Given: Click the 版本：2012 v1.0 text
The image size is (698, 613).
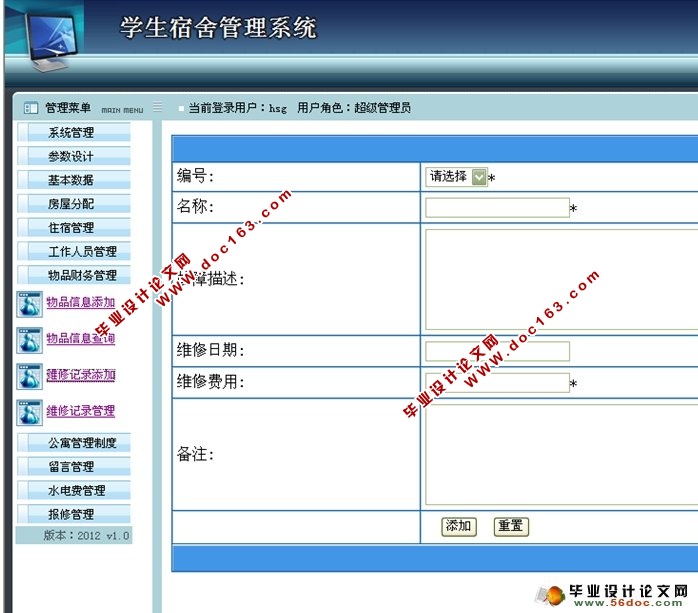Looking at the screenshot, I should click(86, 535).
